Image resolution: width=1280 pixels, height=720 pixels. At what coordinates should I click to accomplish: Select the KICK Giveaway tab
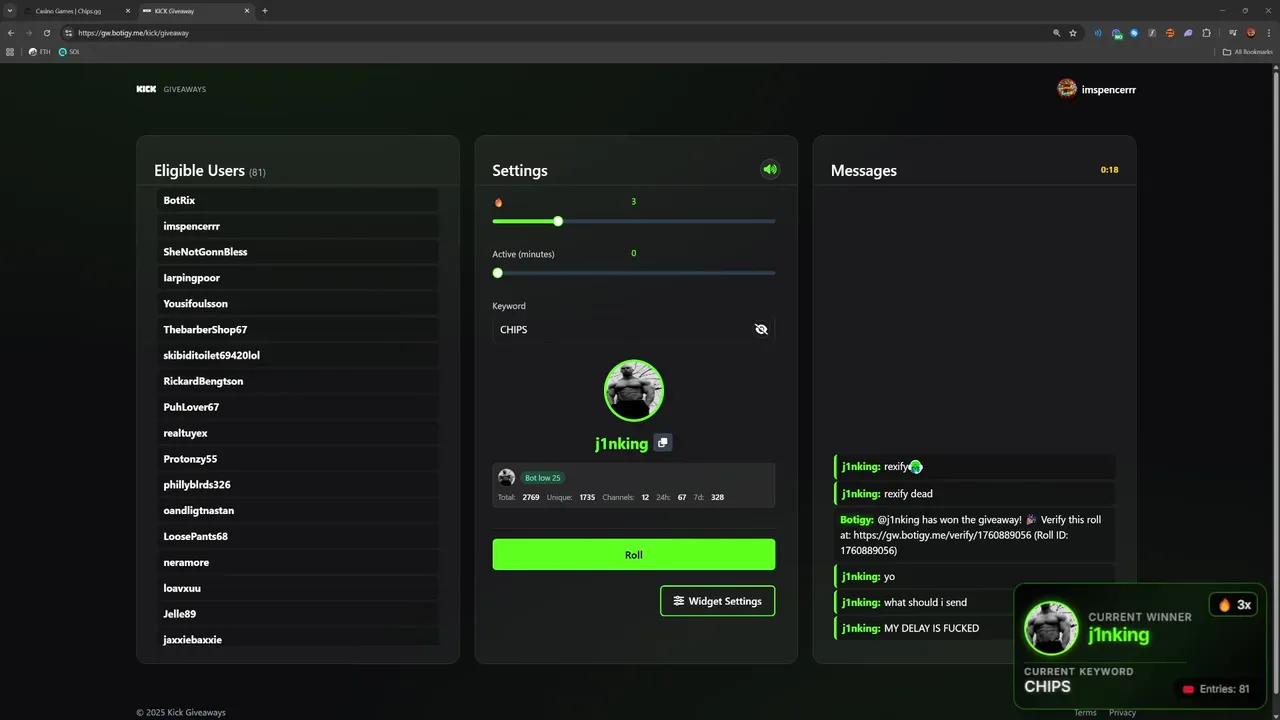tap(196, 11)
